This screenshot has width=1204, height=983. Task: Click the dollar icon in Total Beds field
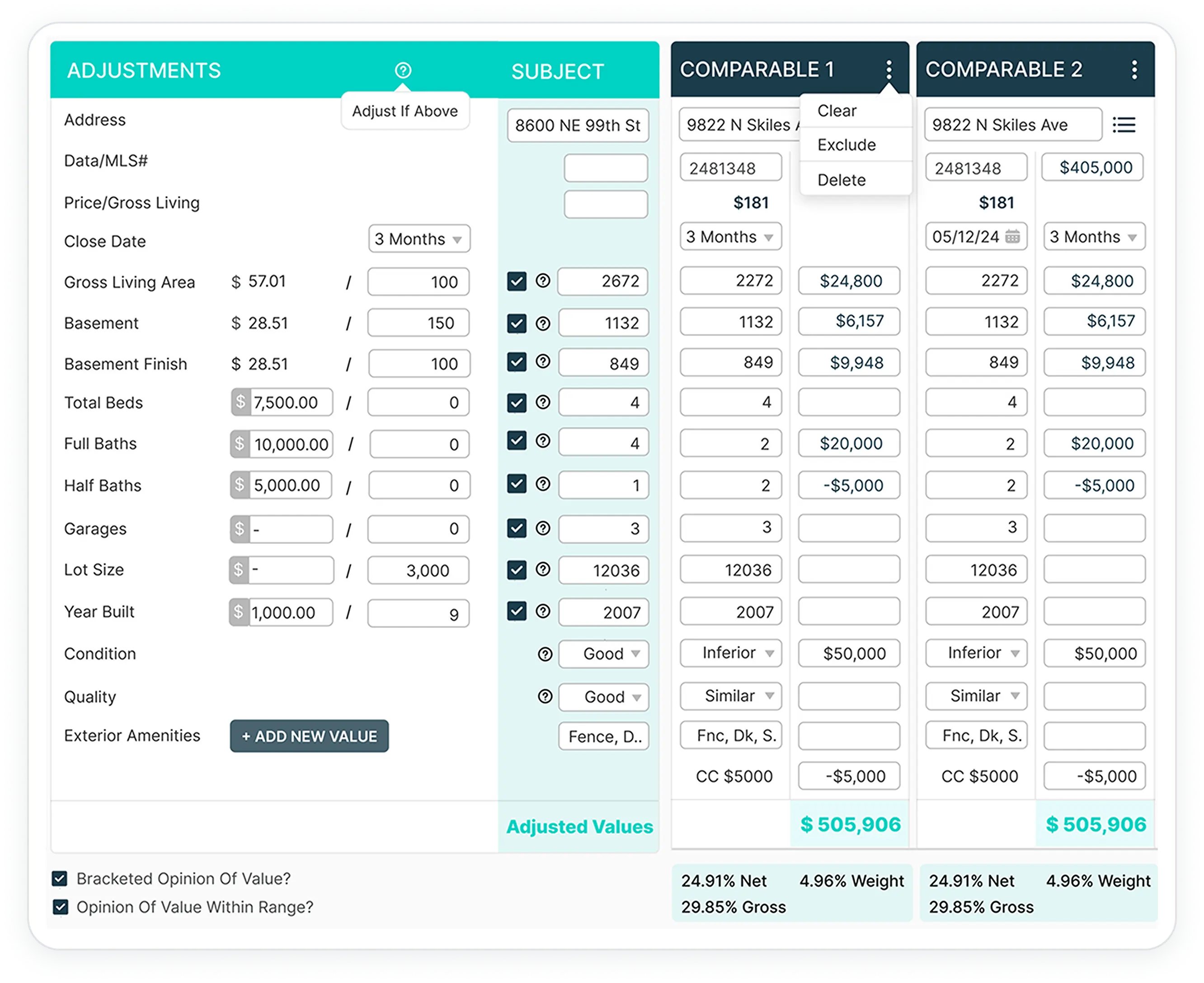coord(240,402)
